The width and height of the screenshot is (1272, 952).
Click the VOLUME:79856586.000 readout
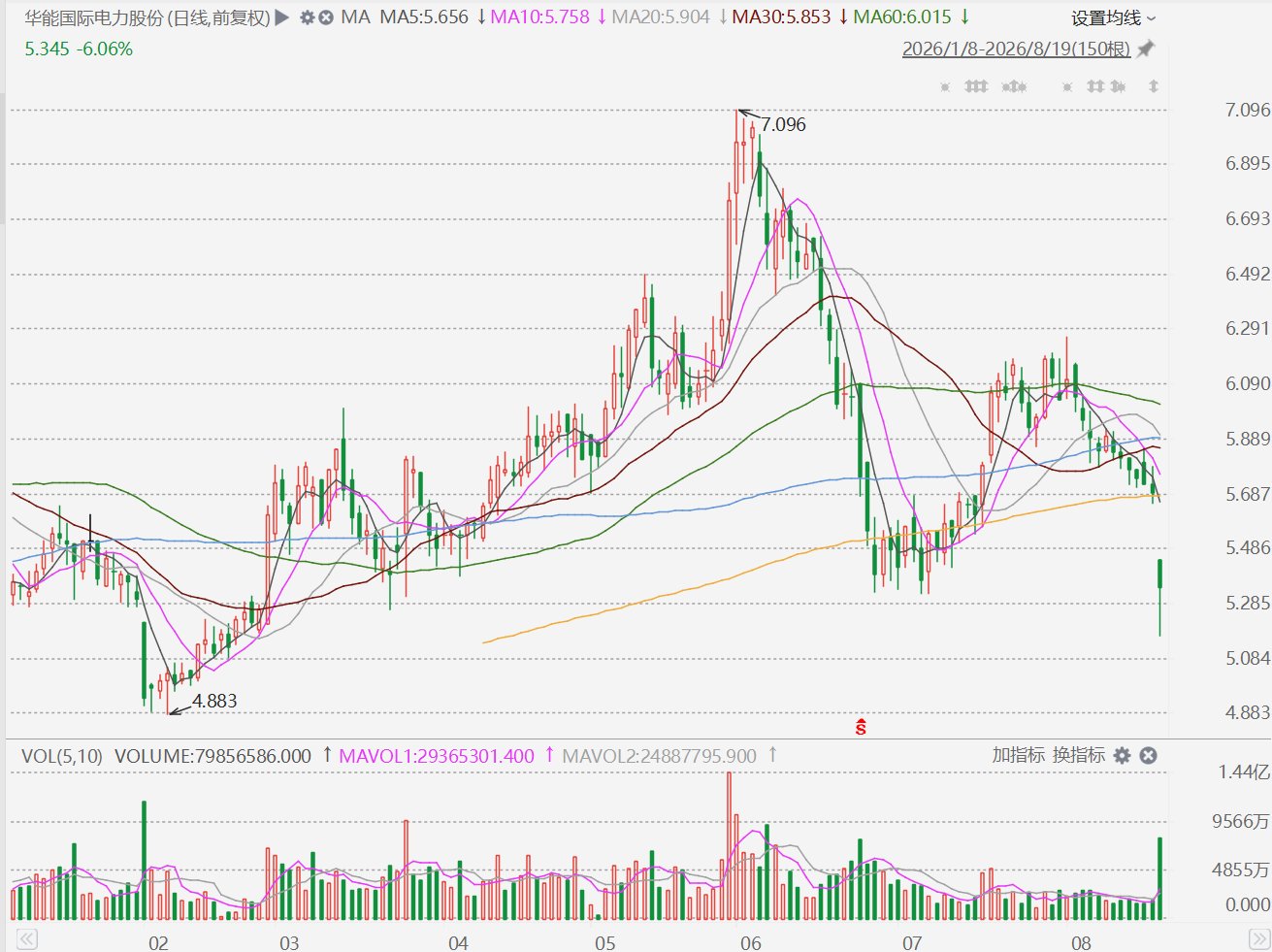(213, 755)
